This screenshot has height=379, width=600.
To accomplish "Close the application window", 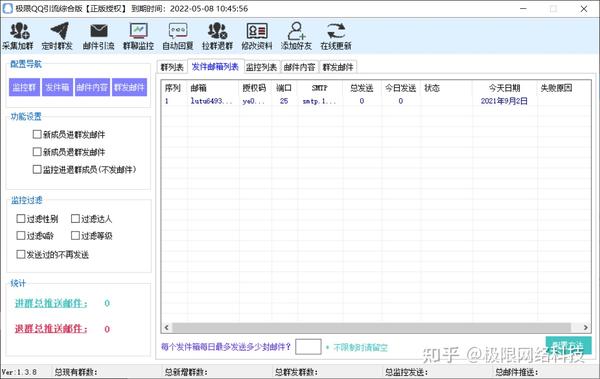I will [x=584, y=8].
